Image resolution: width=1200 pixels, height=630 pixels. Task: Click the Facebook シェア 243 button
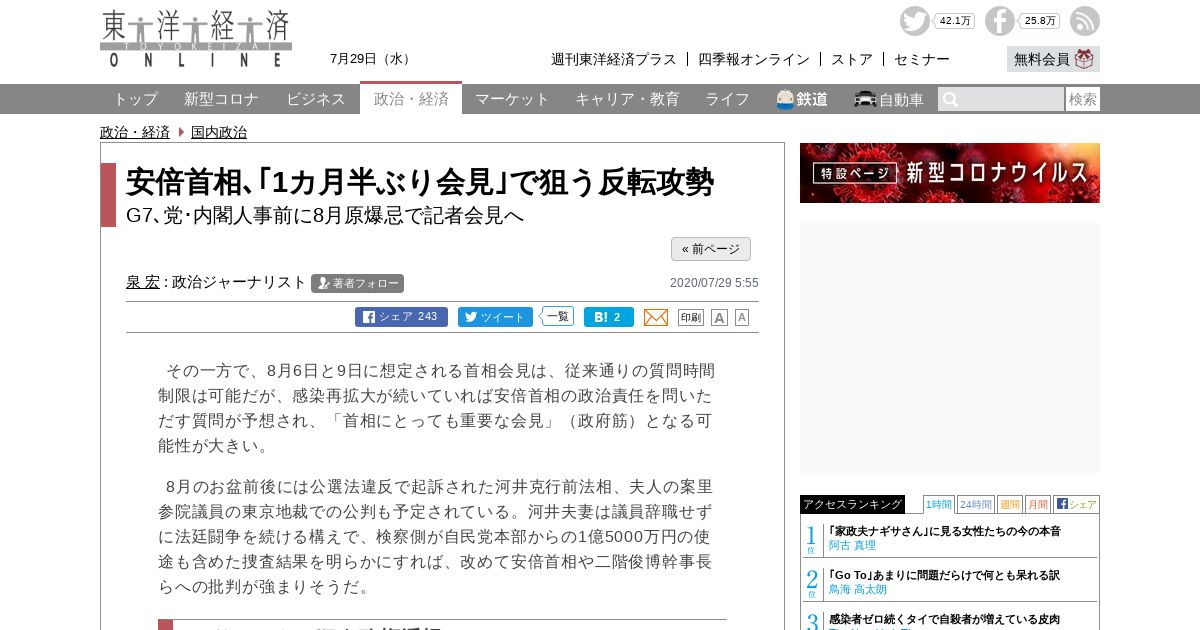(401, 317)
